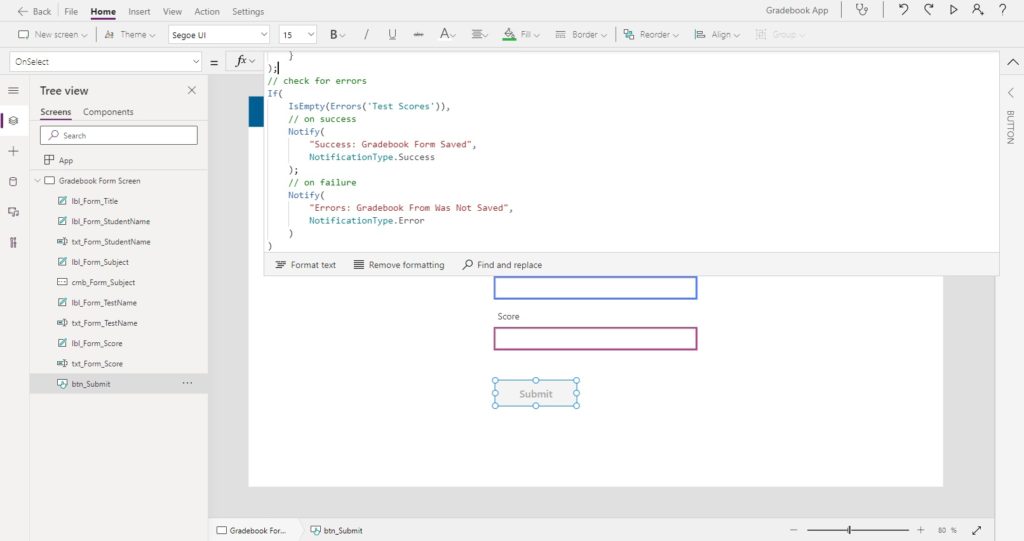This screenshot has height=541, width=1024.
Task: Click the tree view Search field
Action: (119, 135)
